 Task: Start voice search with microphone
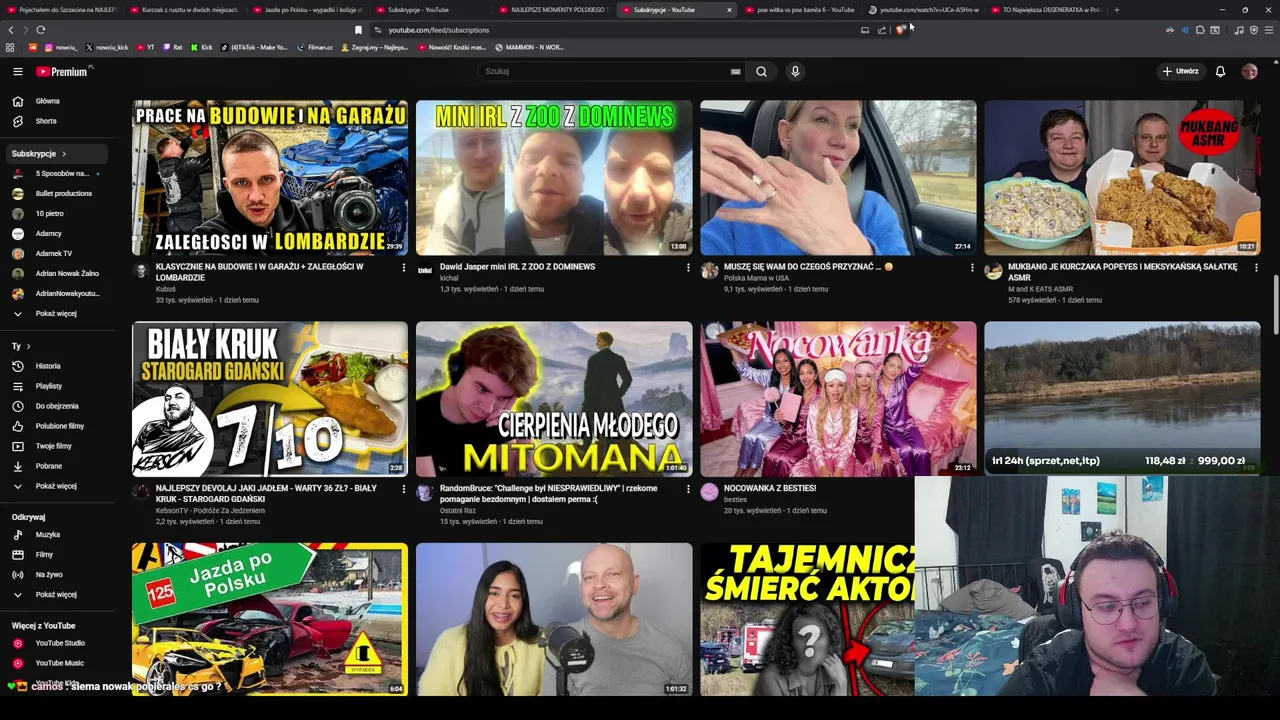[795, 71]
